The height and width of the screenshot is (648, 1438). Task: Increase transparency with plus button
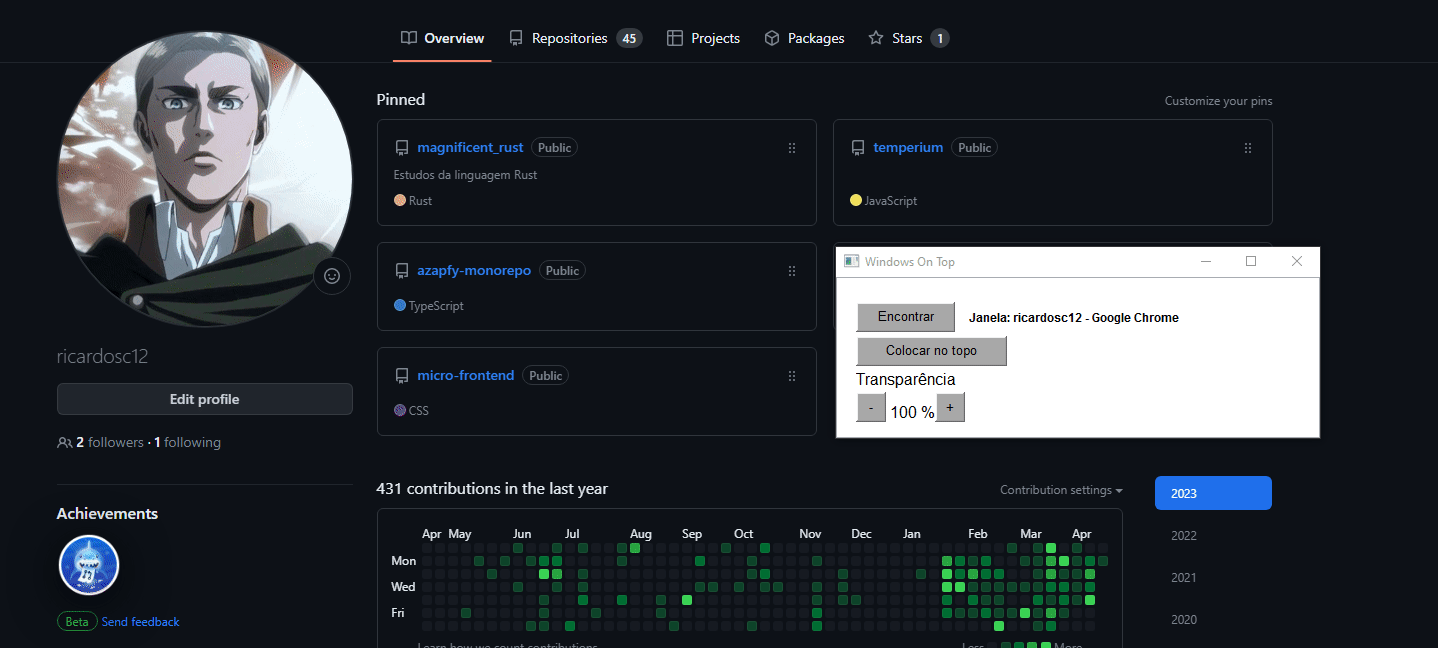point(950,408)
